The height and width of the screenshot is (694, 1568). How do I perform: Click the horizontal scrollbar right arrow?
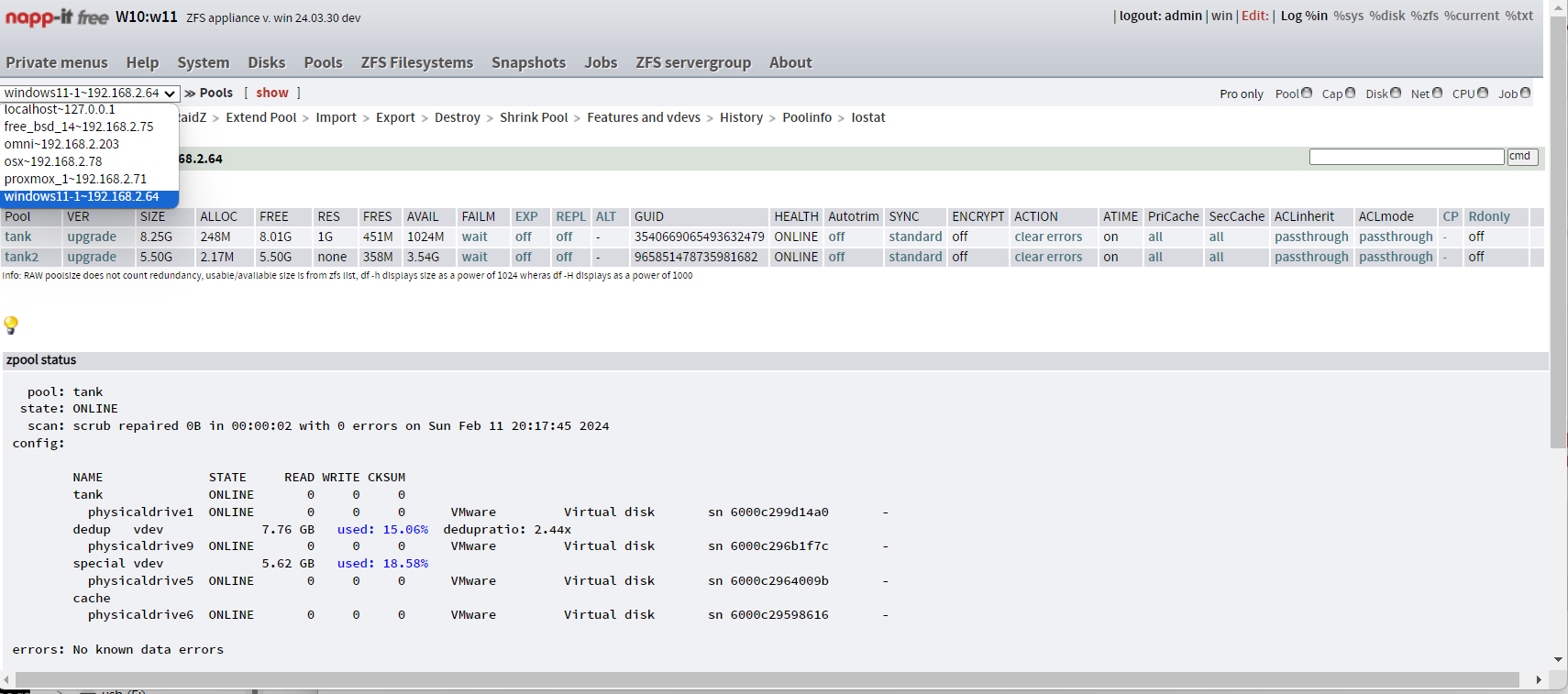click(1539, 679)
